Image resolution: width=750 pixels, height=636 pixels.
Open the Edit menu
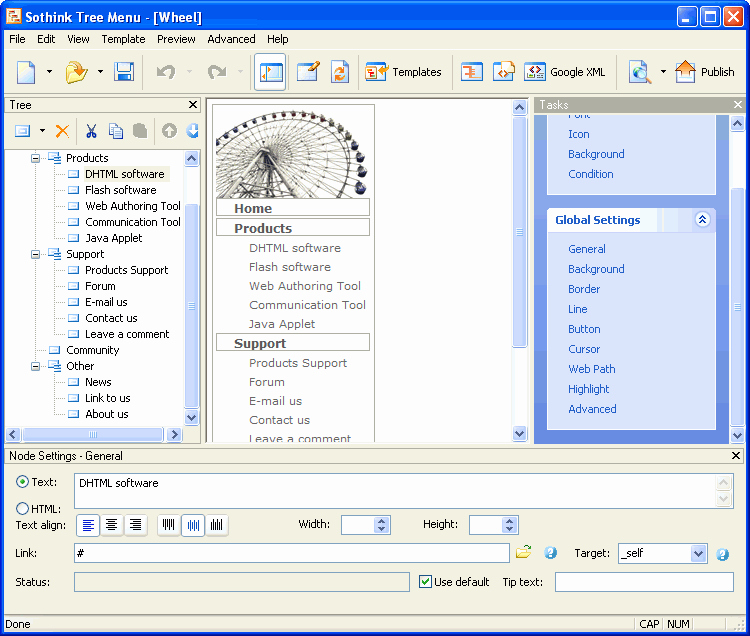point(46,39)
